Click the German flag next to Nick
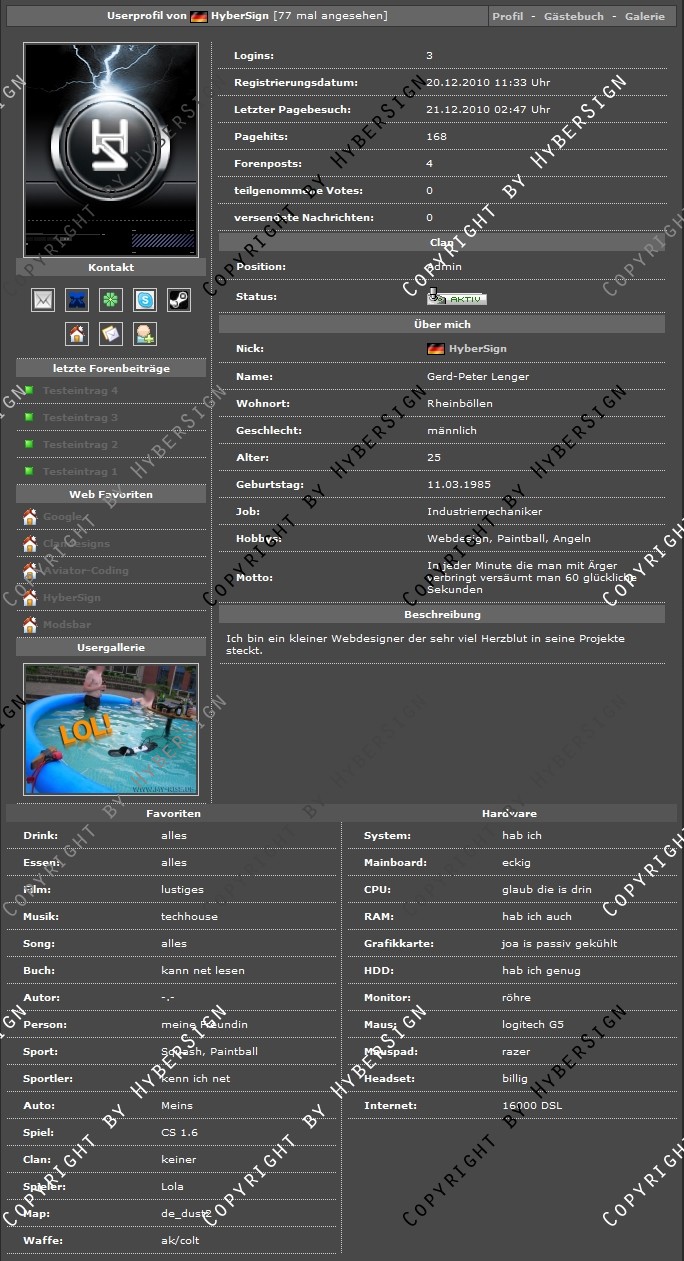684x1261 pixels. pyautogui.click(x=435, y=349)
